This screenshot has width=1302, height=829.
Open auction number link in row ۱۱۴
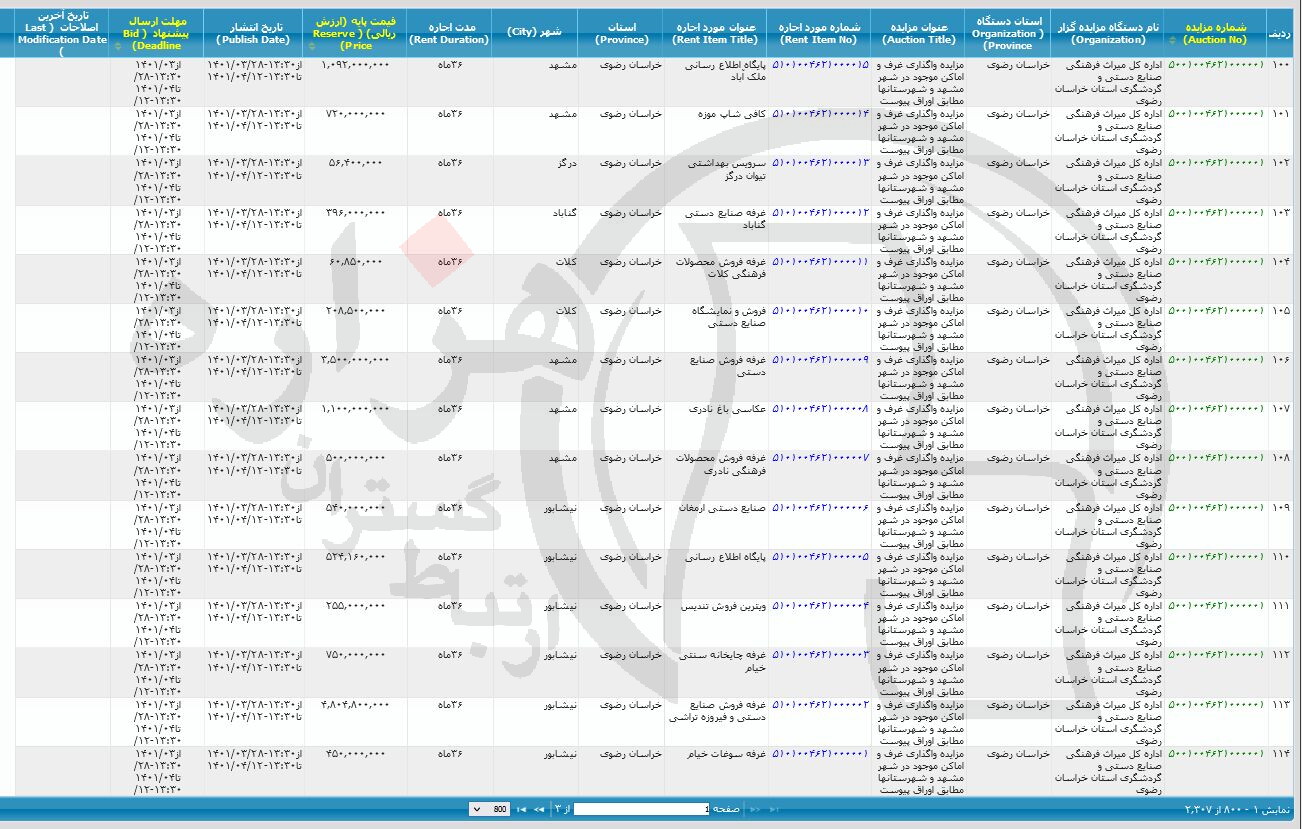pyautogui.click(x=1214, y=753)
